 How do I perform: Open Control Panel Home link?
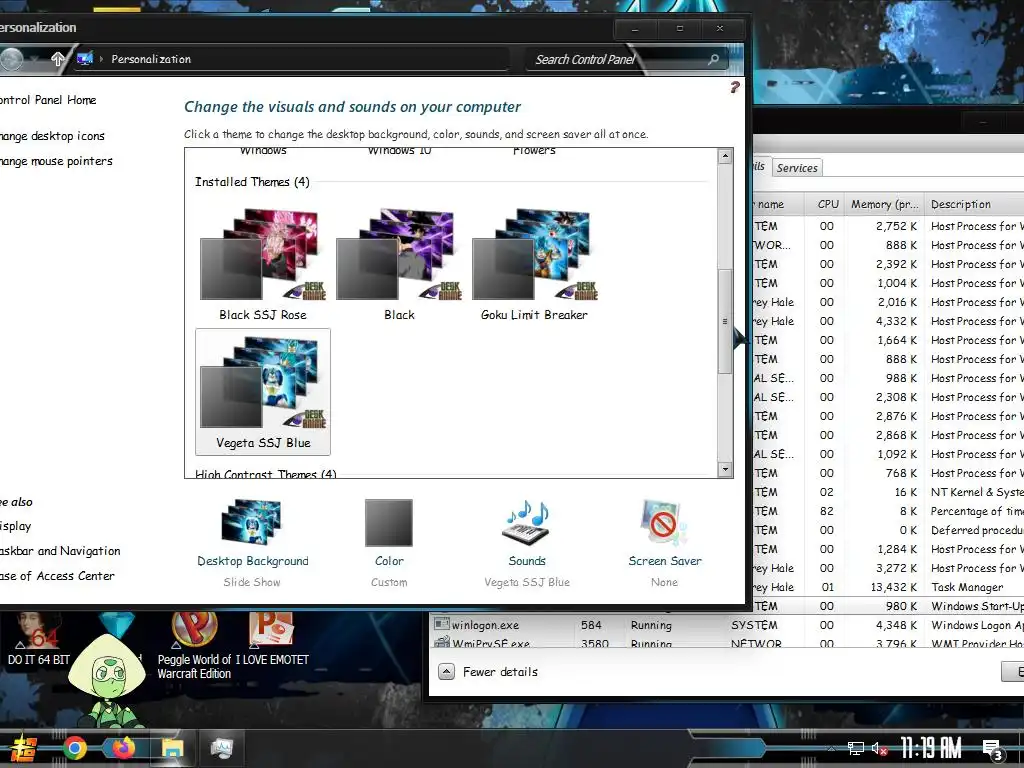pos(48,100)
